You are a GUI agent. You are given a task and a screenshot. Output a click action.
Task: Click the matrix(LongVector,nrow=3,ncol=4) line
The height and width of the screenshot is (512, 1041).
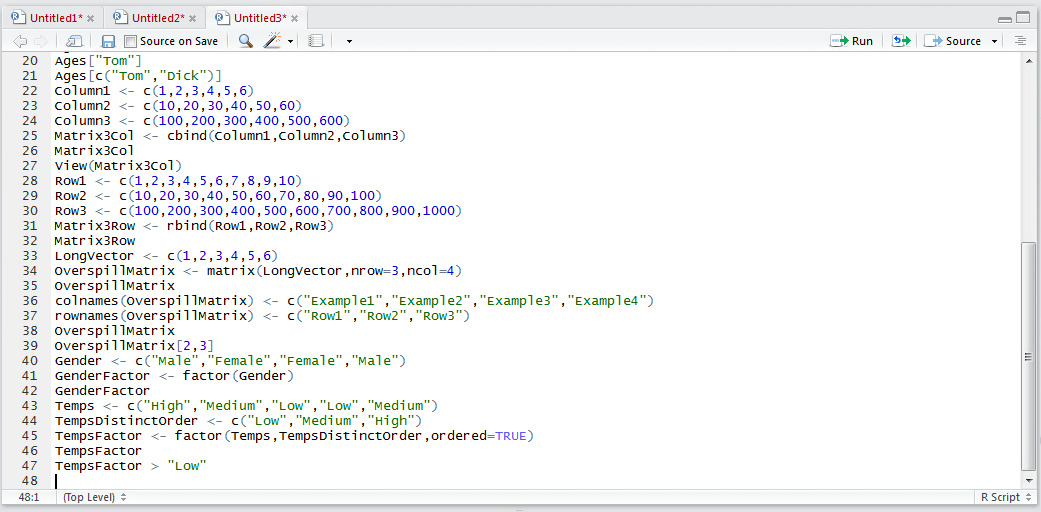(x=258, y=271)
